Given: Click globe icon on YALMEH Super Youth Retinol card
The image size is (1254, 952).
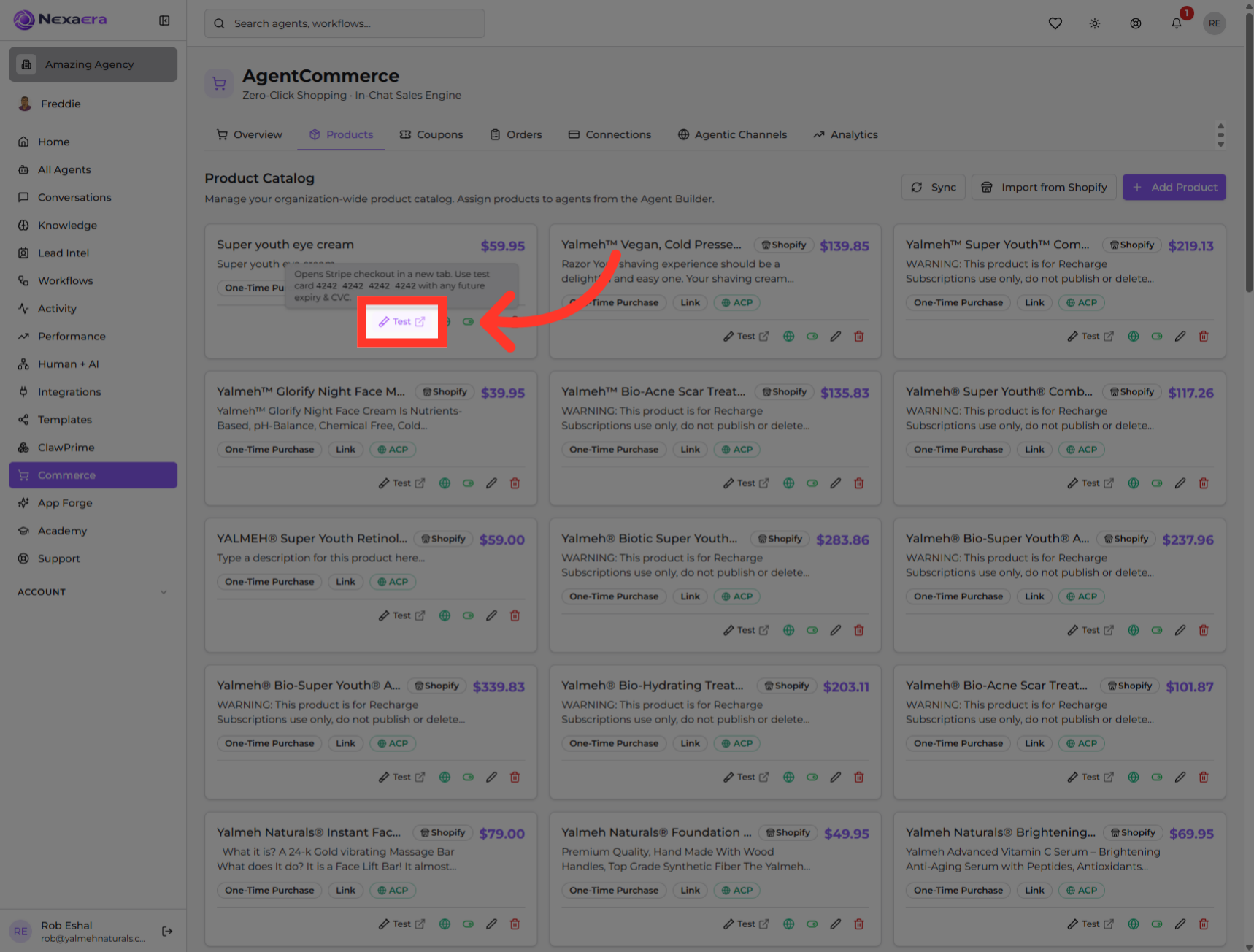Looking at the screenshot, I should [x=445, y=615].
